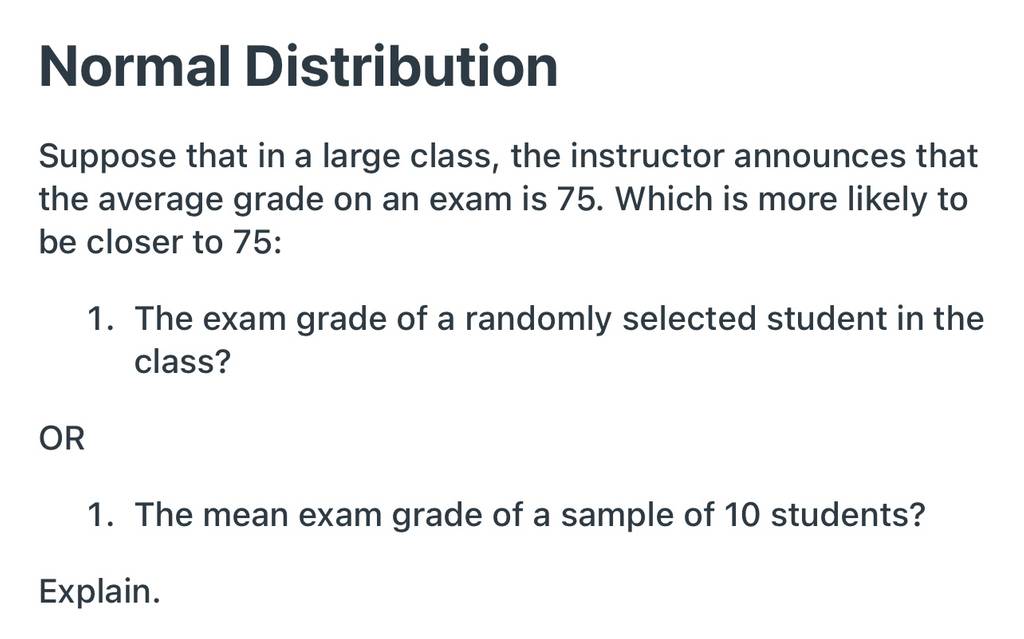The image size is (1024, 639).
Task: Click the "Explain." text
Action: (99, 593)
